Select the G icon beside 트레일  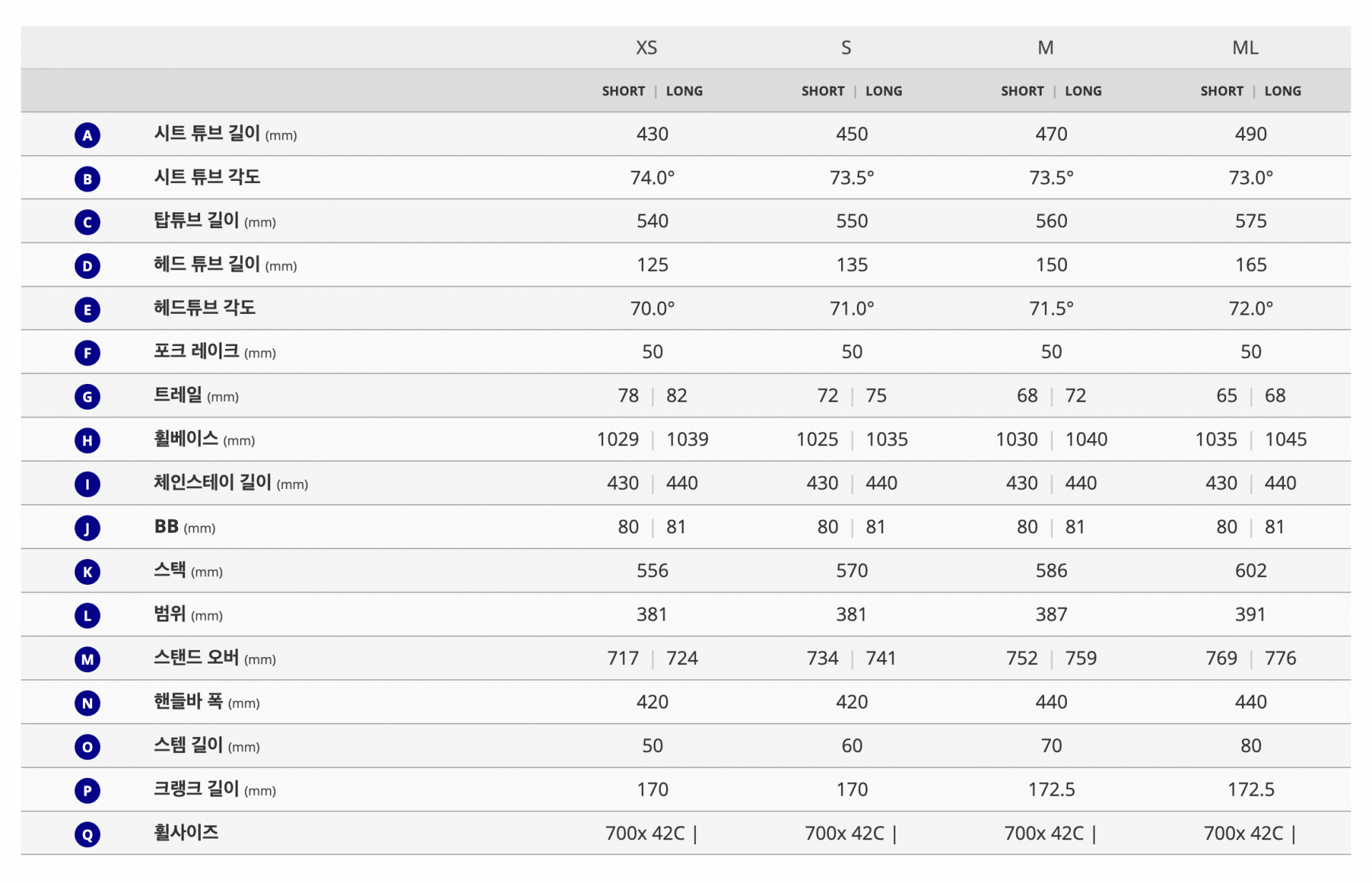(x=87, y=397)
